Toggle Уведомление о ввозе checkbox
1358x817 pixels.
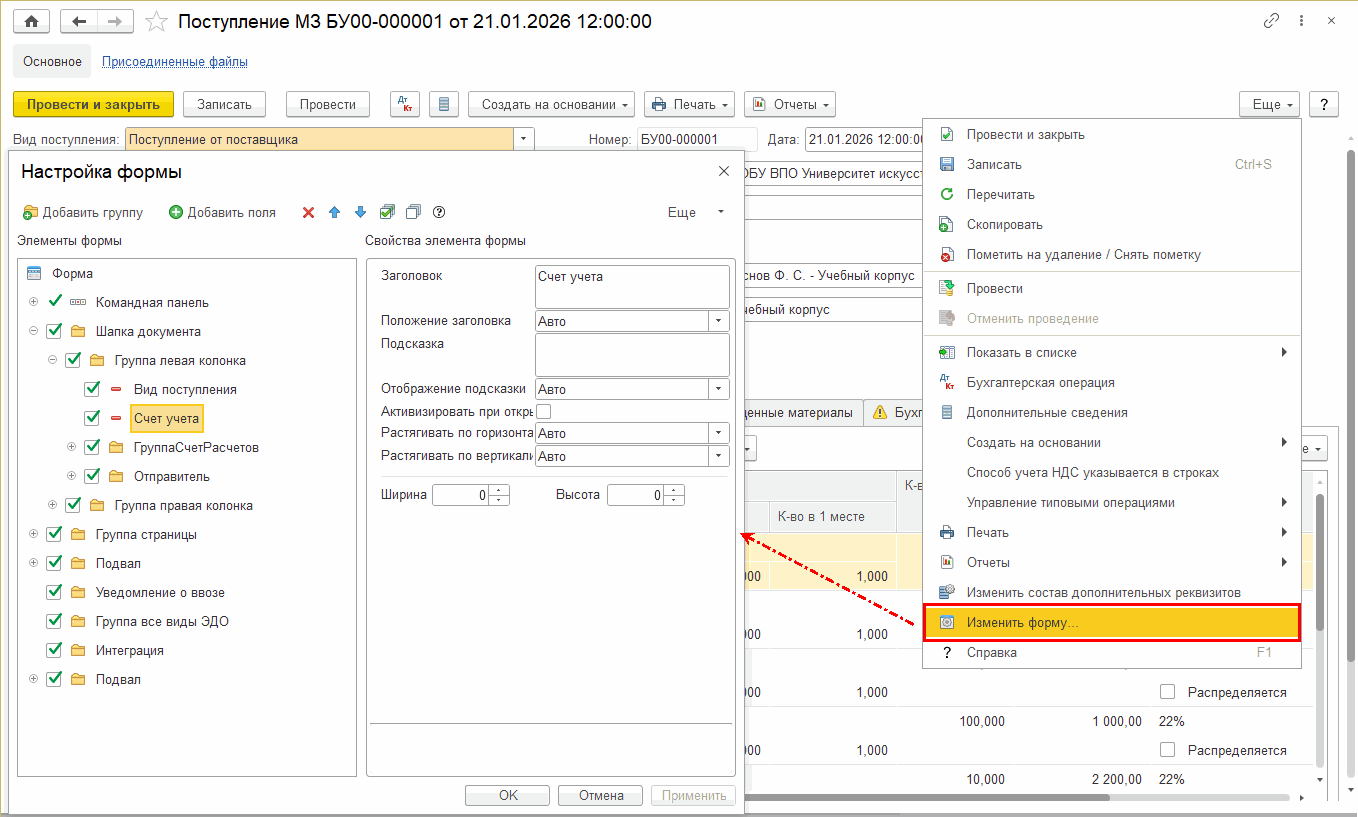54,592
